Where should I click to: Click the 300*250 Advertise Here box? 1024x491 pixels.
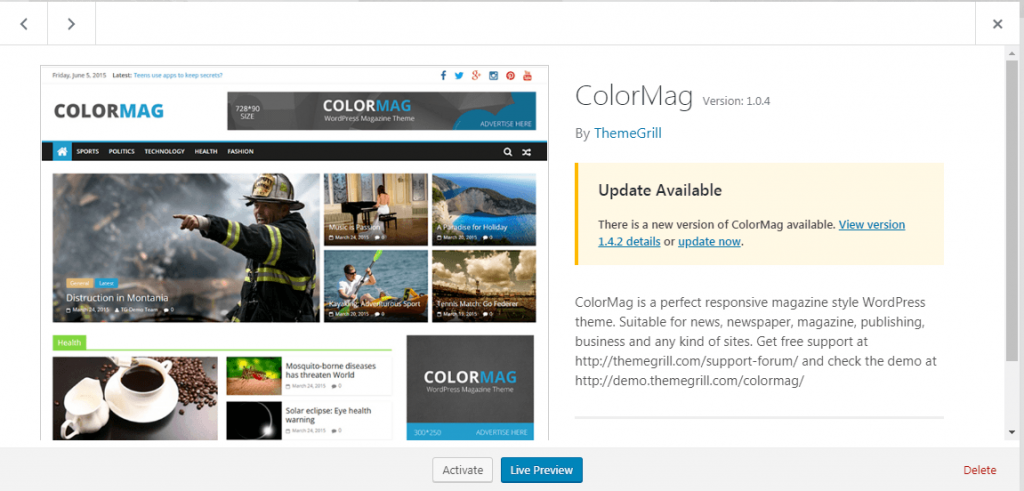click(x=470, y=388)
